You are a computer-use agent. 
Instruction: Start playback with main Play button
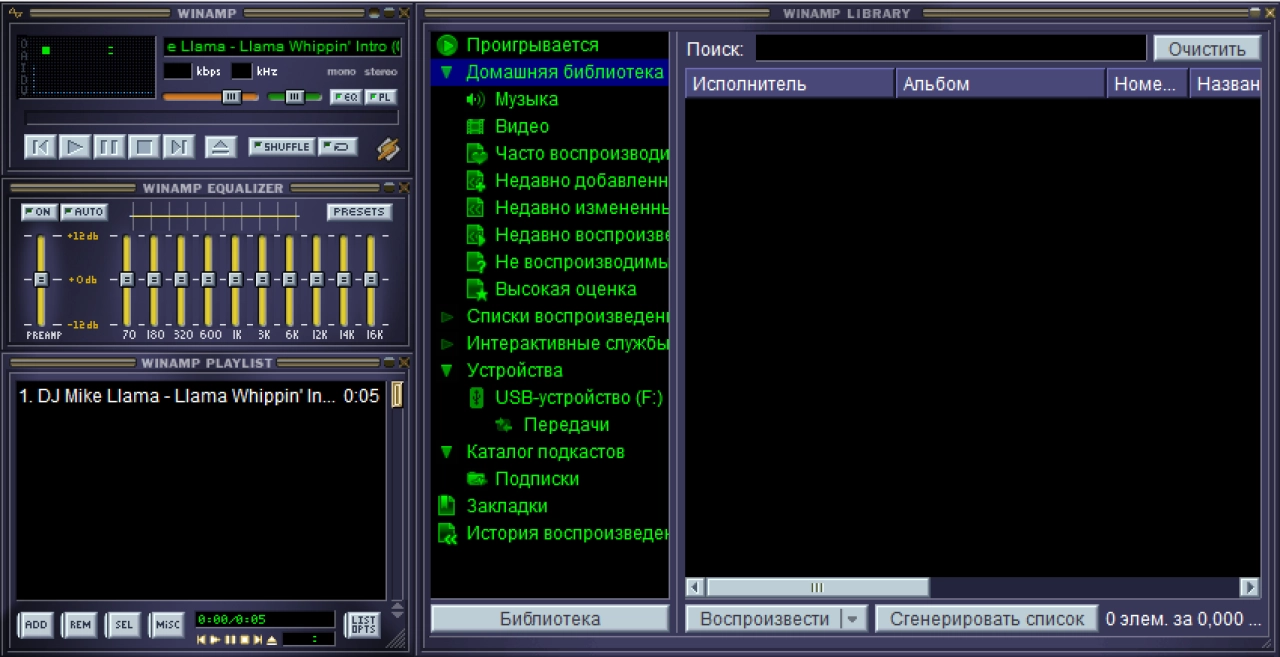(x=74, y=147)
